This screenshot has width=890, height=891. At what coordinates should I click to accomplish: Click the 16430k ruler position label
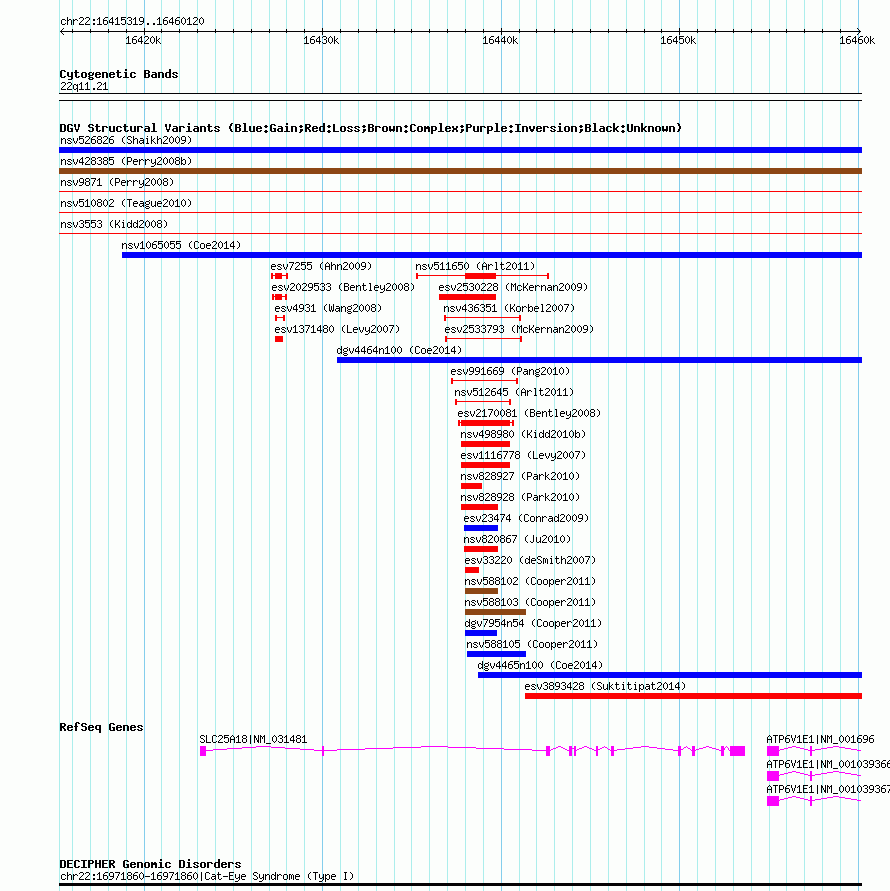tap(321, 41)
